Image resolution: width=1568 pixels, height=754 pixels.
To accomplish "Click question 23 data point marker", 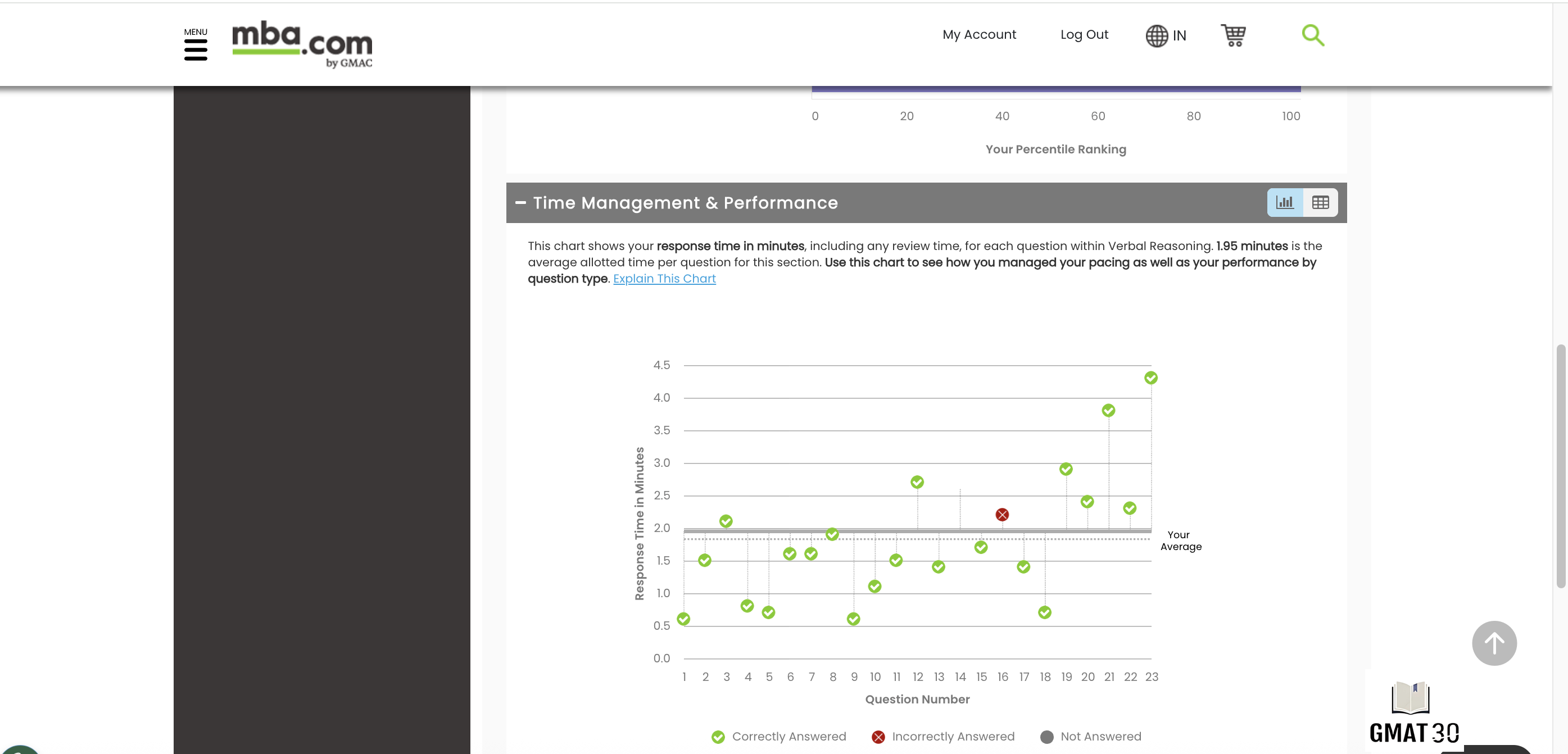I will click(x=1150, y=378).
